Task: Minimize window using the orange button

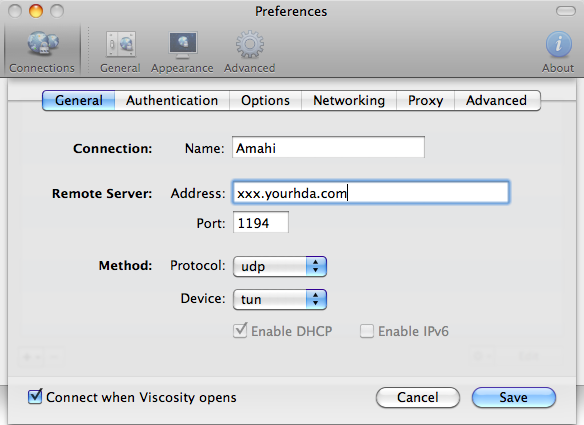Action: [x=36, y=11]
